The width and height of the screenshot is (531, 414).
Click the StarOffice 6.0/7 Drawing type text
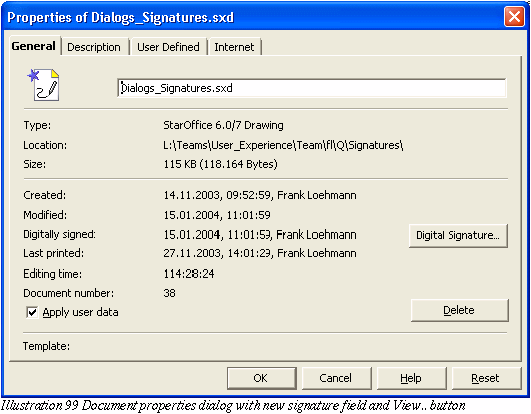tap(223, 125)
